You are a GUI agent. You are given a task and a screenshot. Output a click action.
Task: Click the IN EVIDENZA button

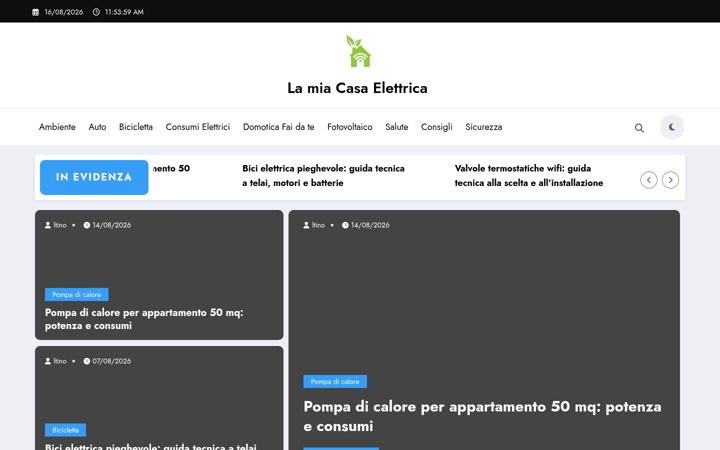pos(94,177)
